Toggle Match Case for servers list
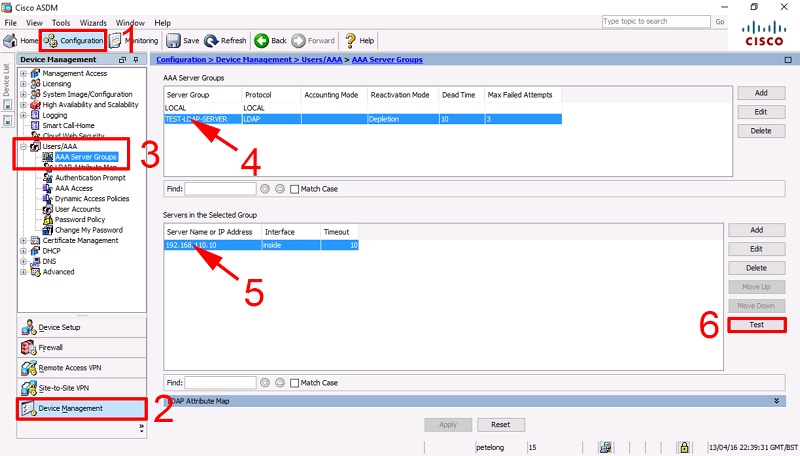 (294, 383)
